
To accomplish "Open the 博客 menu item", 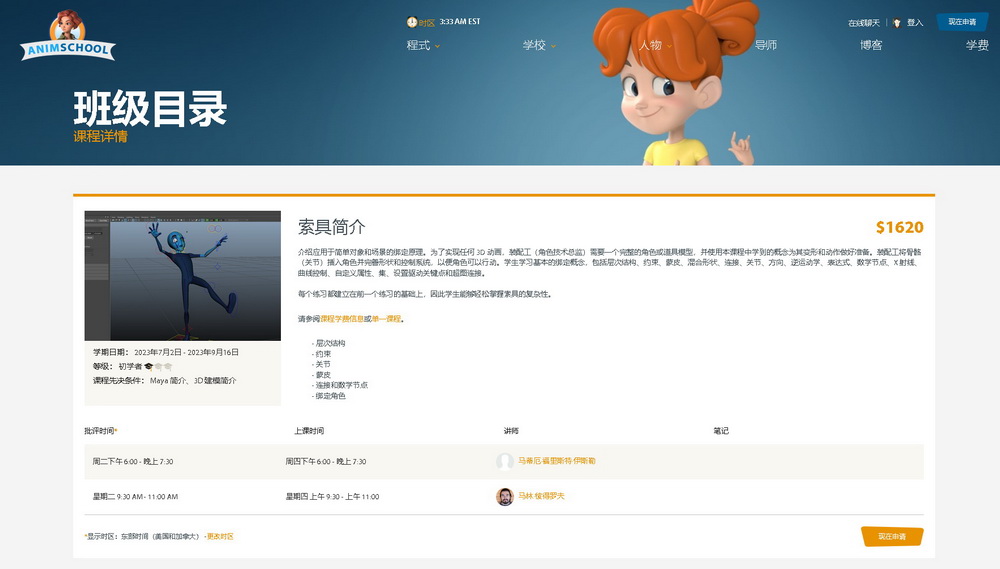I will coord(871,45).
